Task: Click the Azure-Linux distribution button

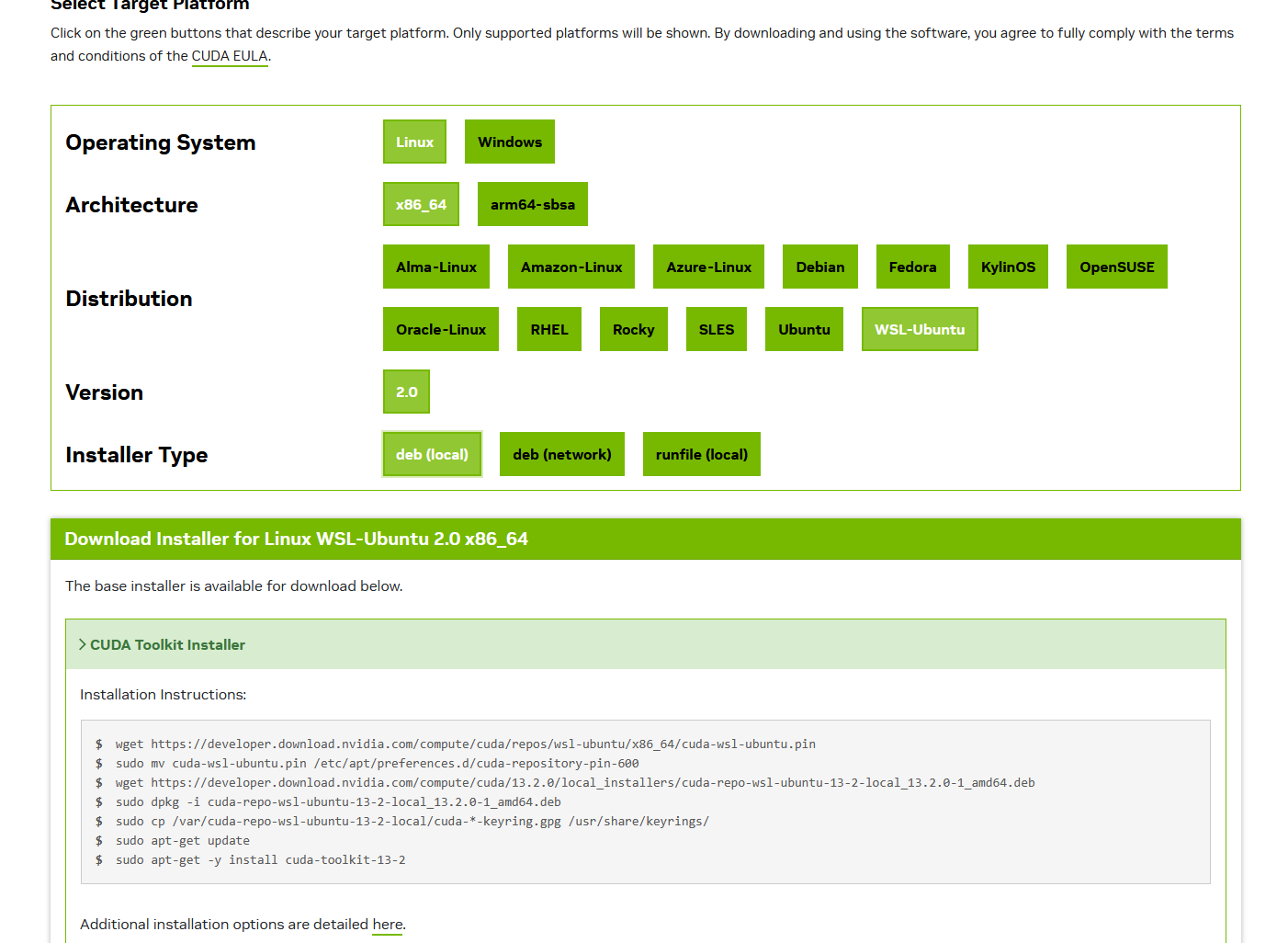Action: [708, 267]
